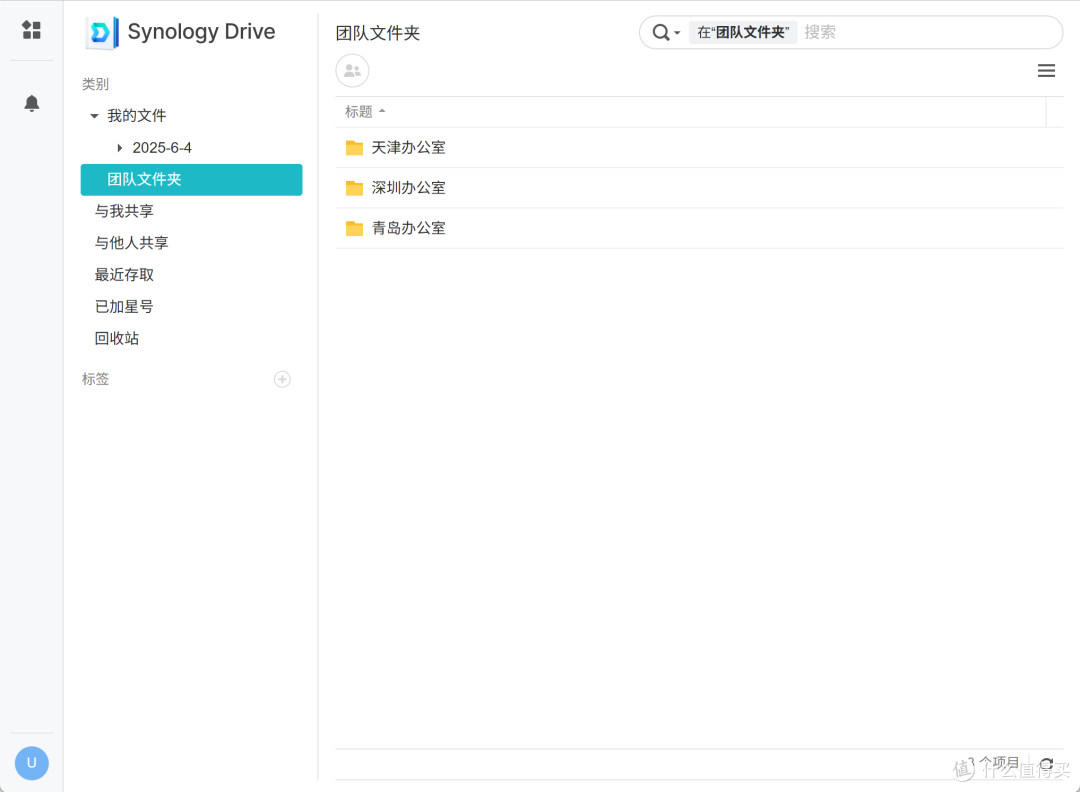Click the 深圳办公室 folder icon
Screen dimensions: 1080x792
coord(354,188)
